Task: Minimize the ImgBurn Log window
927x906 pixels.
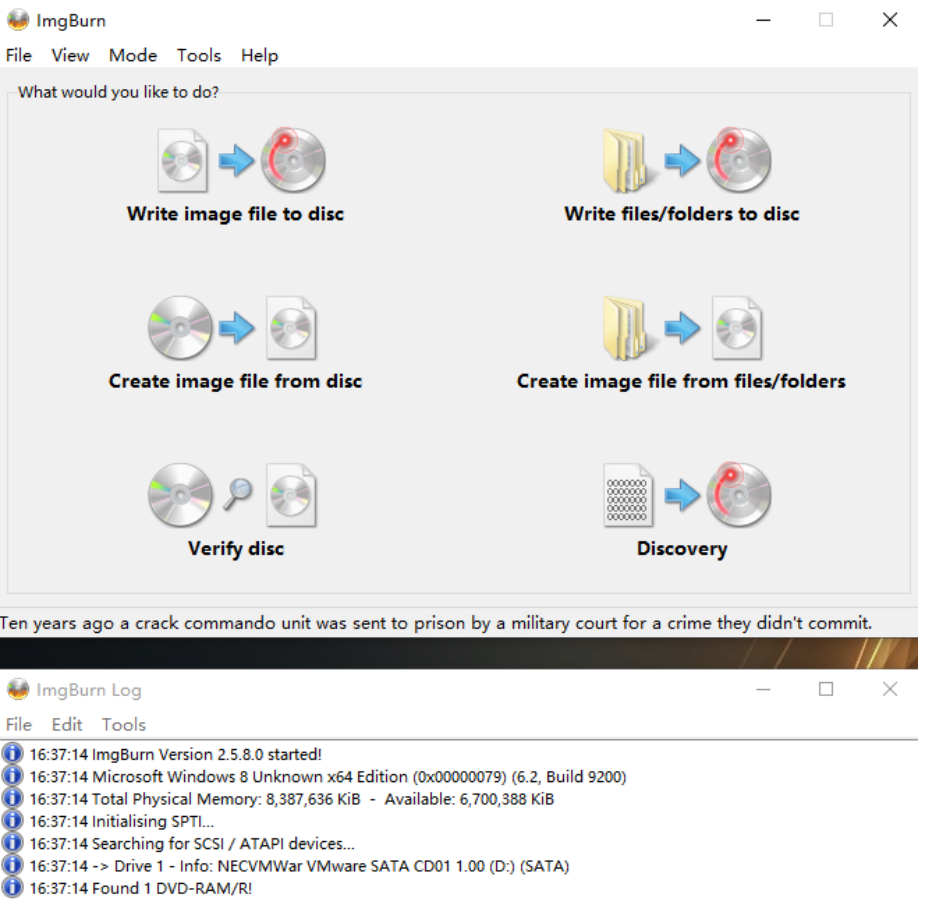Action: click(x=763, y=690)
